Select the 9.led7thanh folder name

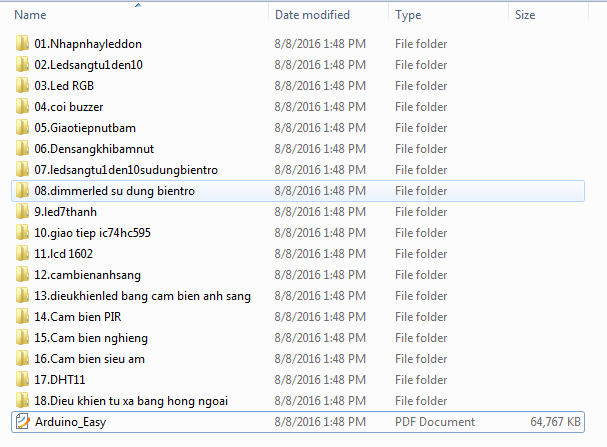pos(65,212)
